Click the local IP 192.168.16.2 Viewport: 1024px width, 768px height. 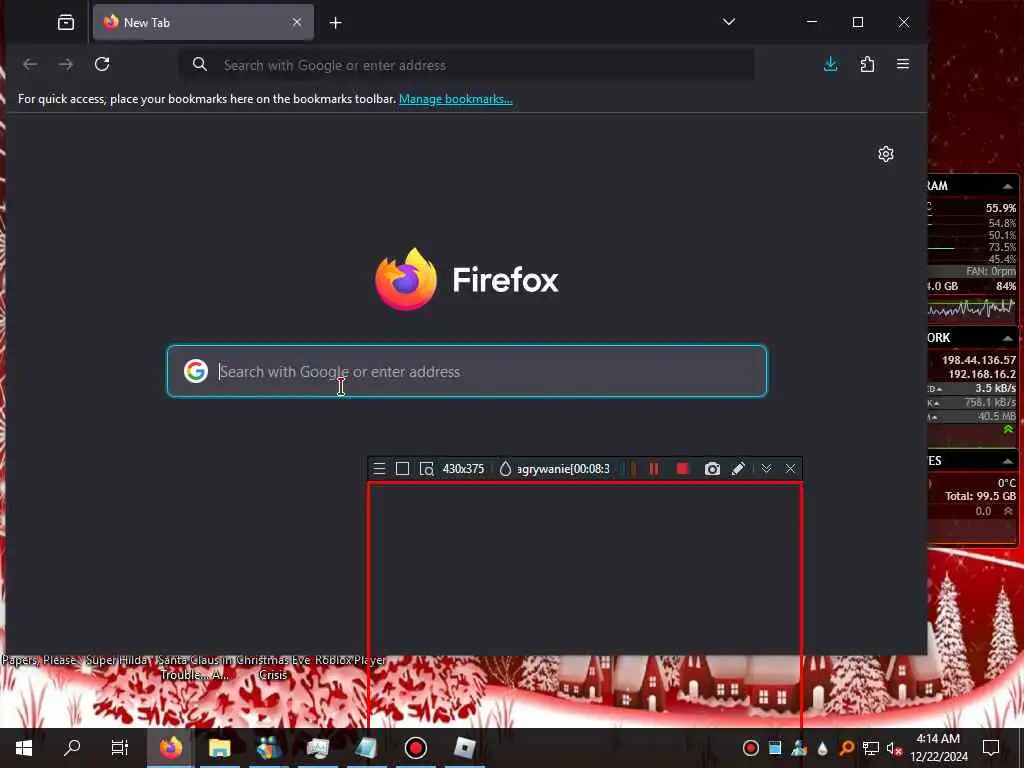click(x=982, y=374)
